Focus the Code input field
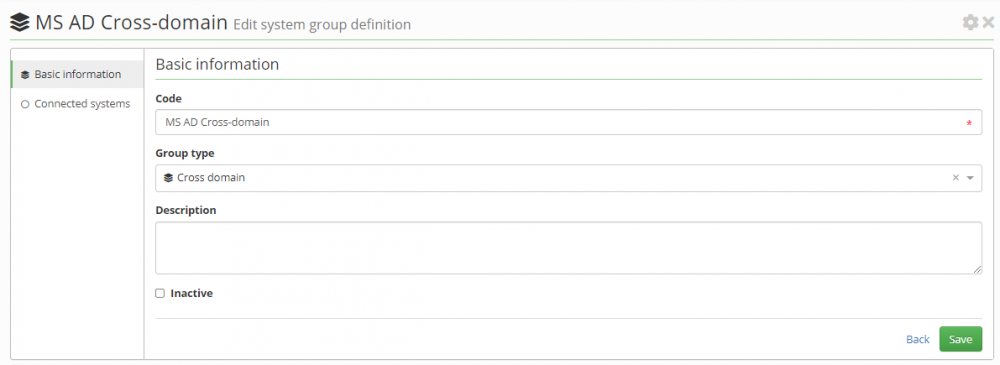The width and height of the screenshot is (1000, 365). click(568, 123)
